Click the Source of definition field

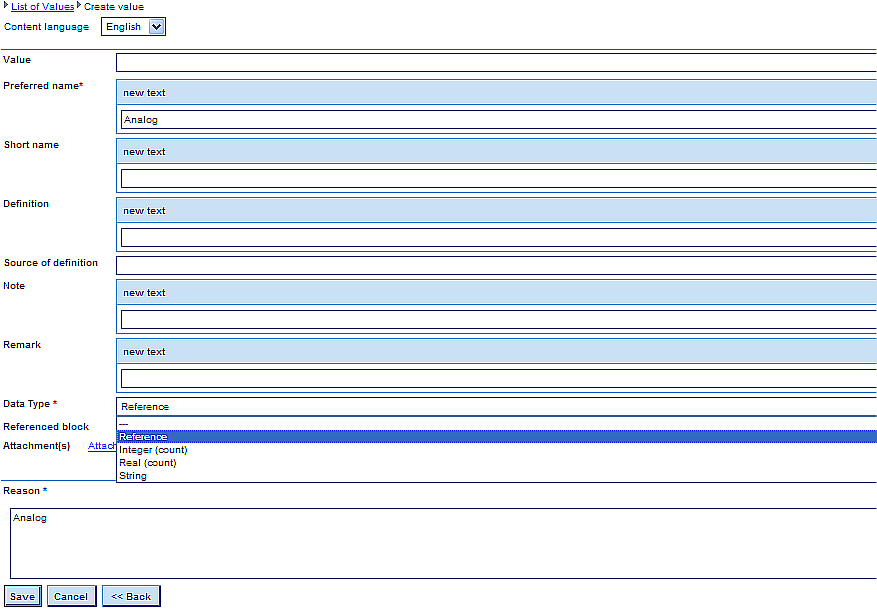tap(496, 265)
